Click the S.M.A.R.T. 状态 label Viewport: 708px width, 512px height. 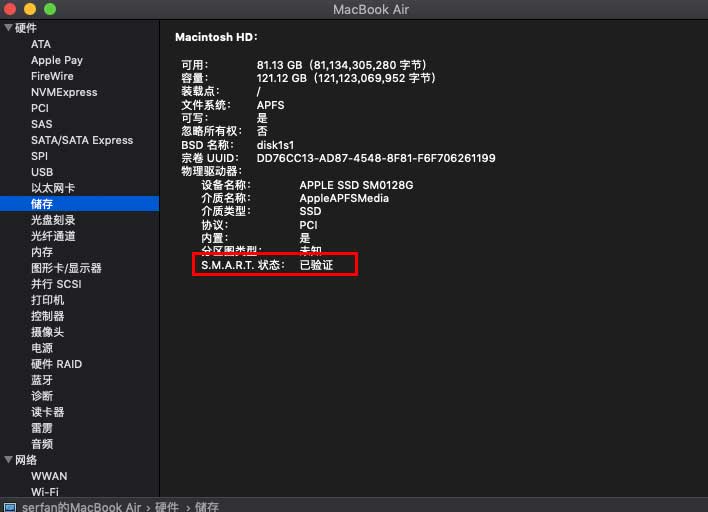pyautogui.click(x=243, y=265)
